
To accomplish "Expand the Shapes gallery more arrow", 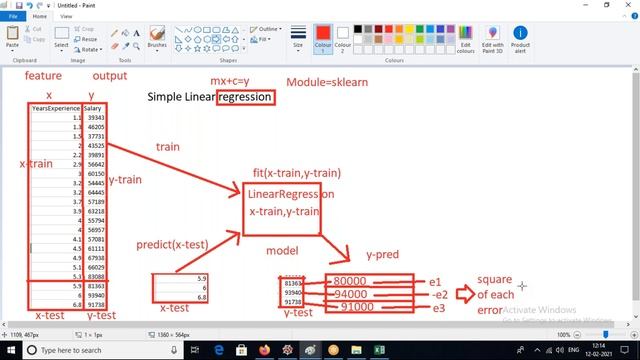I will pos(244,49).
